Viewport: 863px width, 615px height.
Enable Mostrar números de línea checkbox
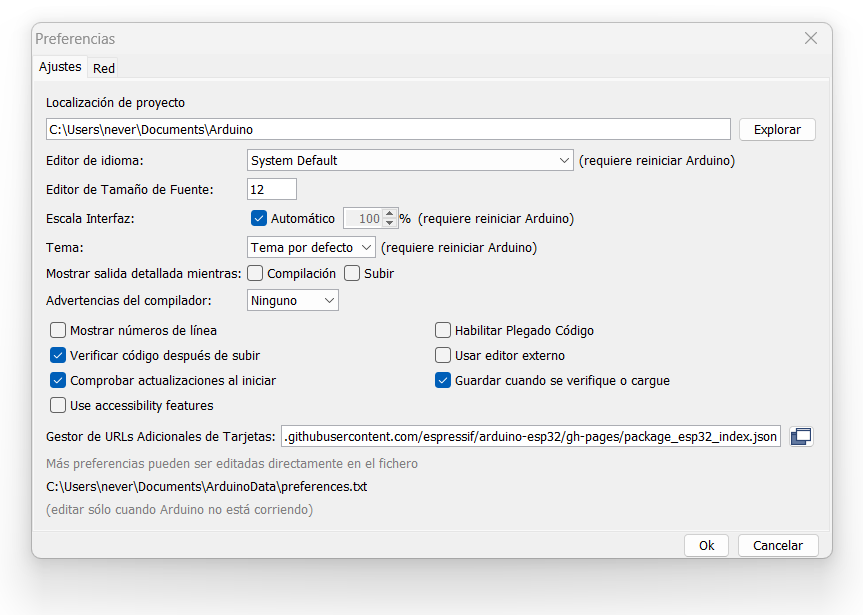click(x=58, y=330)
